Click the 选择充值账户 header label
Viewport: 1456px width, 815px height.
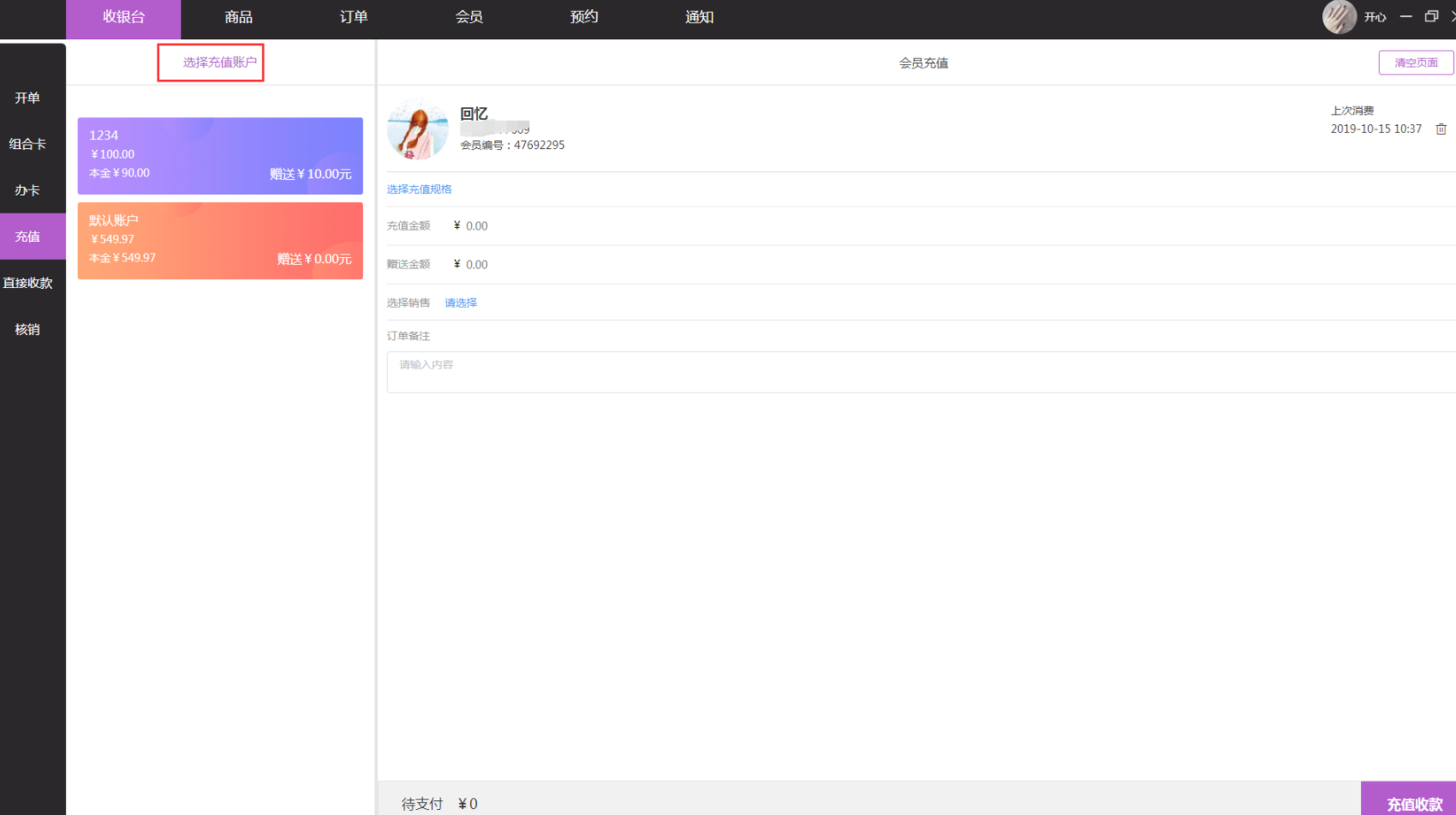219,63
